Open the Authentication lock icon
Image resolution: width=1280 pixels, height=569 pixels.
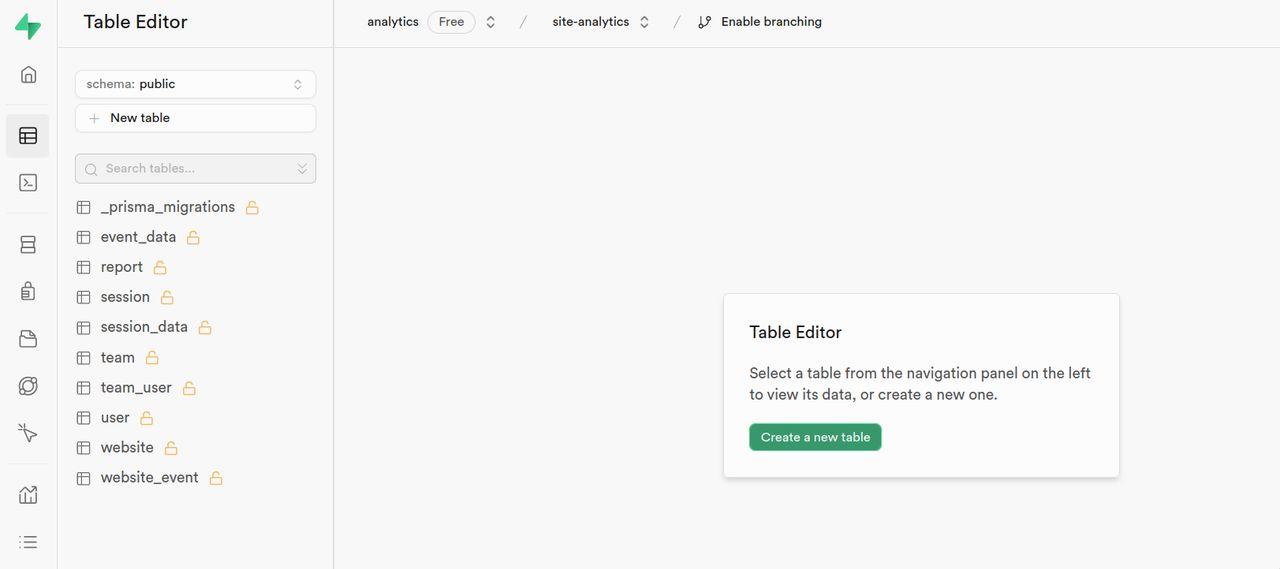(x=28, y=291)
